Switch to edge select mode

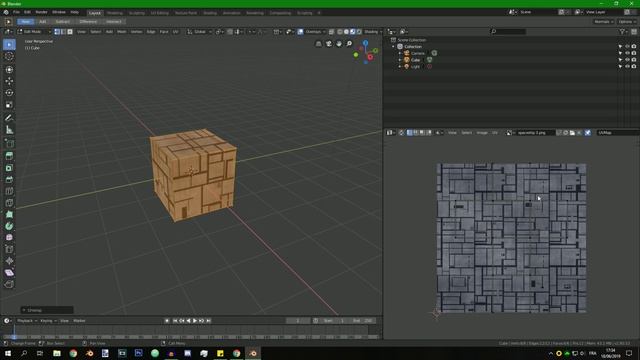[63, 31]
